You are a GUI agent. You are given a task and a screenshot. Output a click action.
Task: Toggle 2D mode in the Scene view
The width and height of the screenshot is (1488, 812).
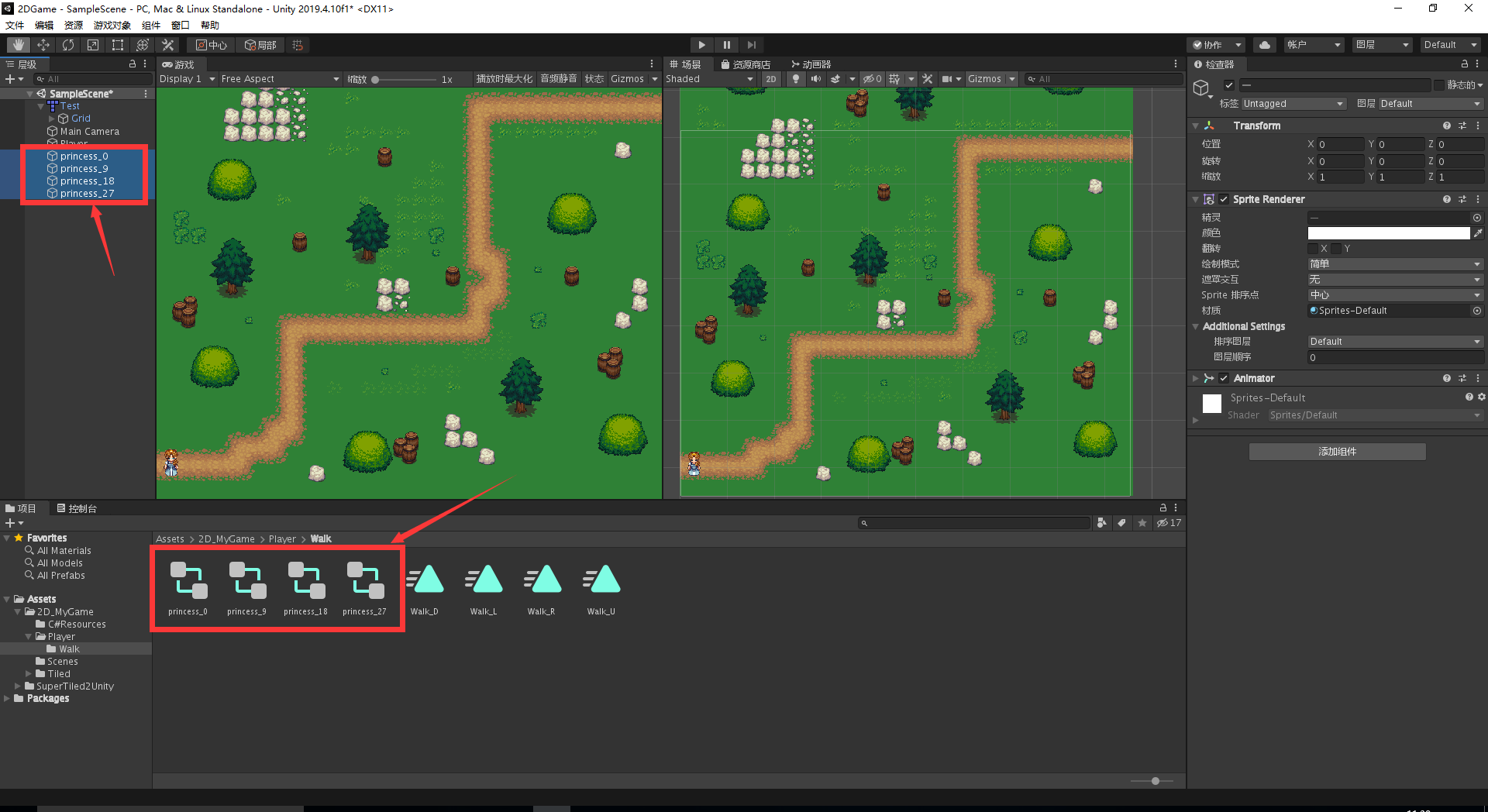point(771,78)
